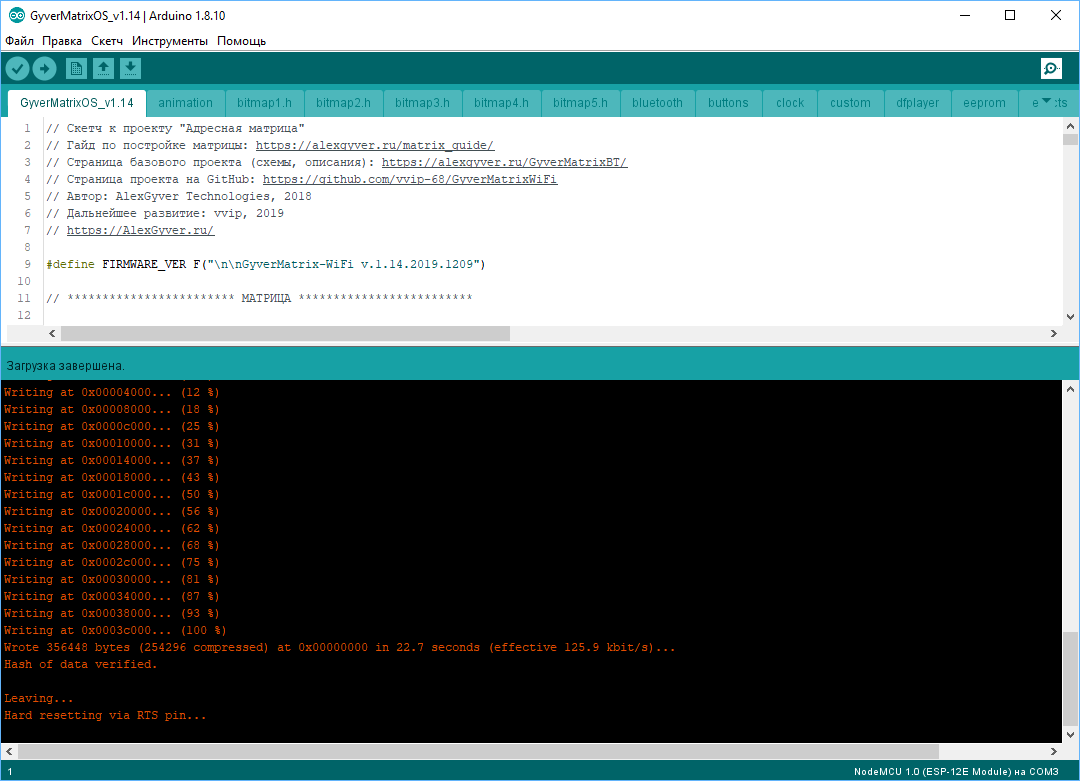
Task: Click the console horizontal scrollbar thumb
Action: click(478, 751)
